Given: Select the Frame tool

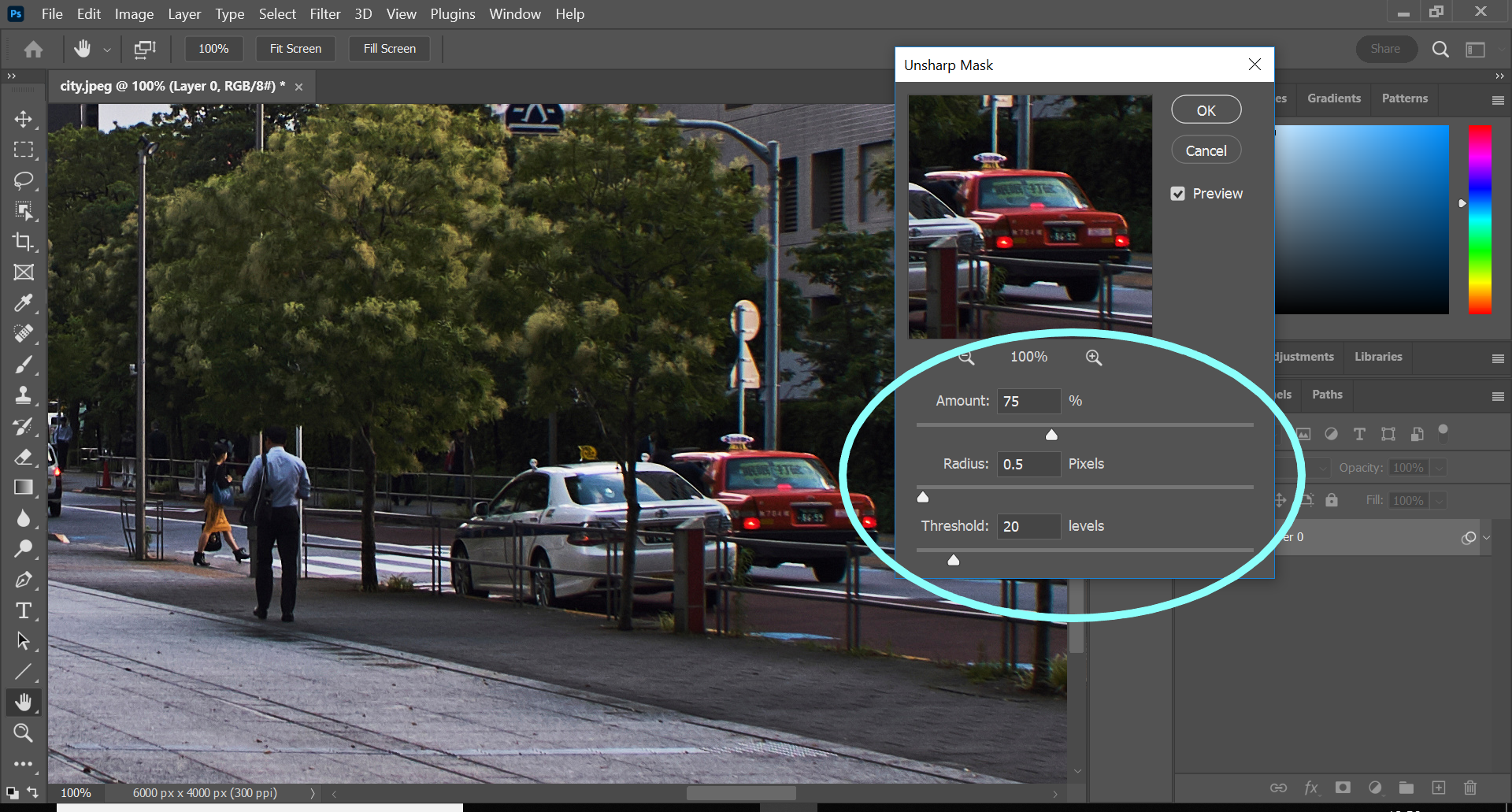Looking at the screenshot, I should coord(24,273).
